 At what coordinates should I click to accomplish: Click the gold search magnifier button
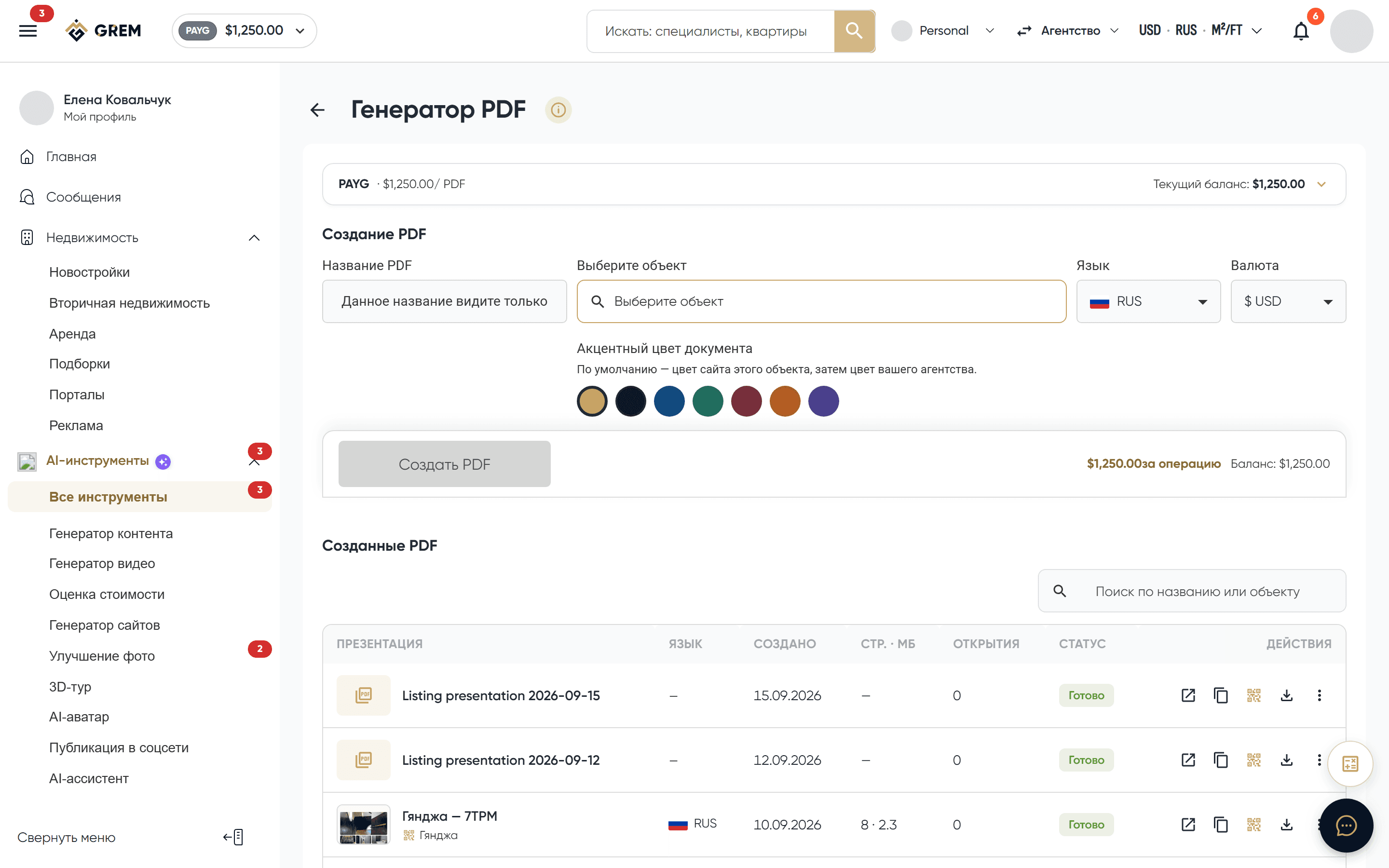(x=854, y=30)
